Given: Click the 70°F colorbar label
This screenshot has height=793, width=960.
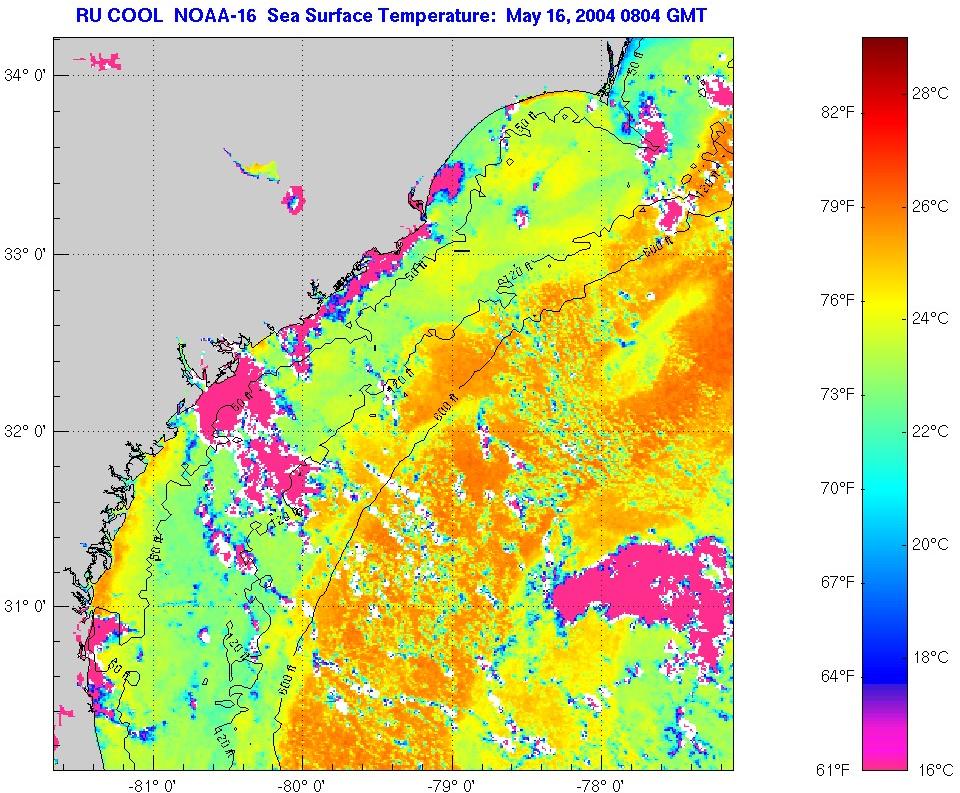Looking at the screenshot, I should pyautogui.click(x=838, y=488).
